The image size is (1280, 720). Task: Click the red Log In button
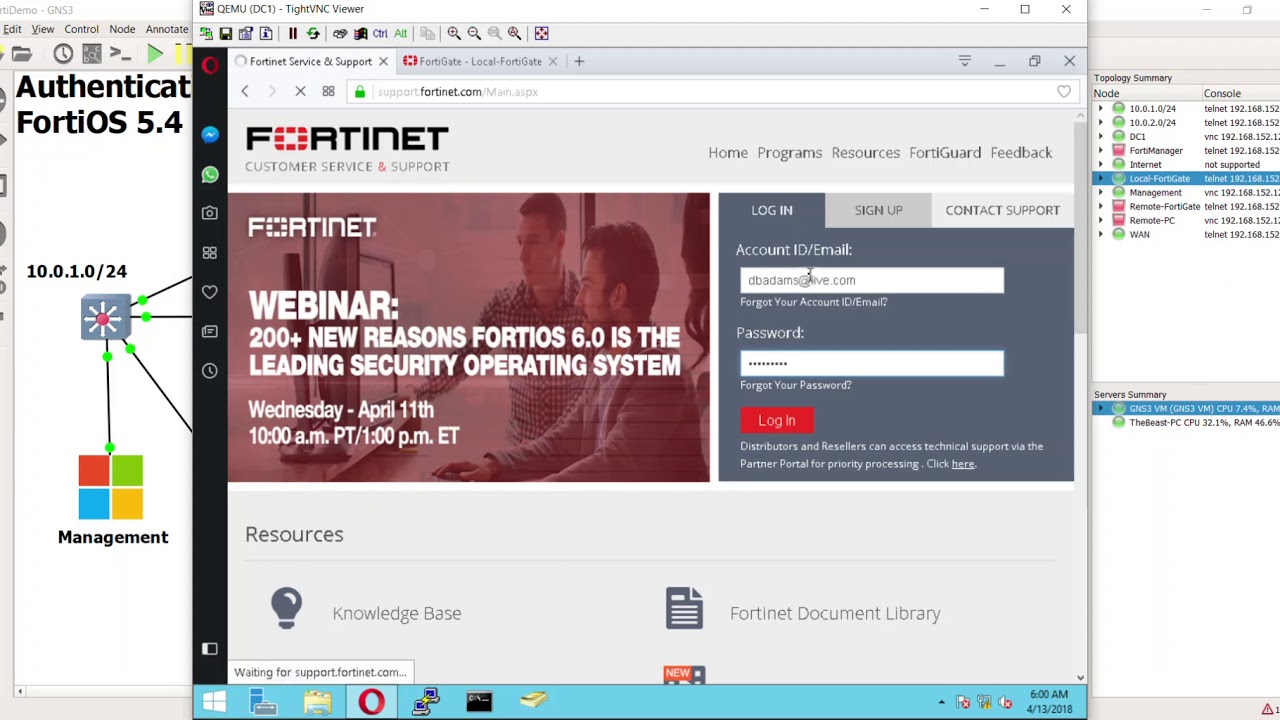777,421
